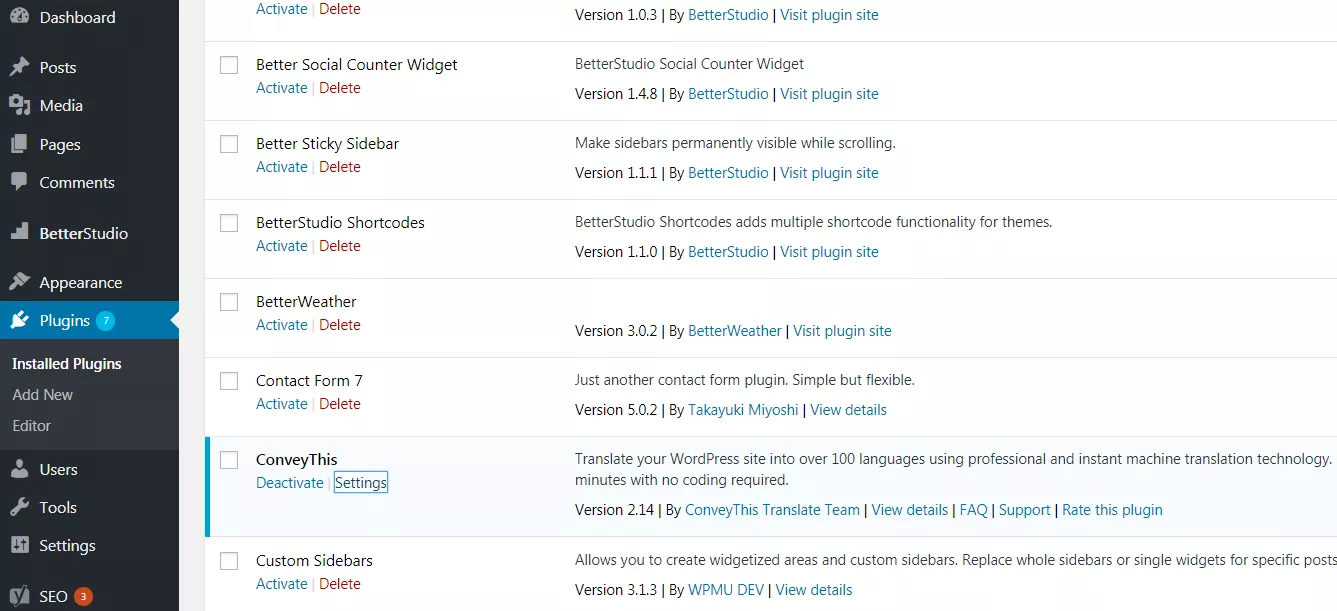Click the Comments speech bubble icon
1337x611 pixels.
point(19,182)
